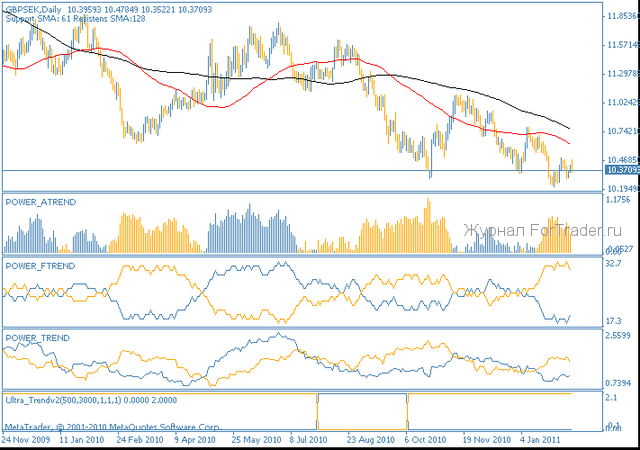
Task: Click the 8 Jul 2010 date label
Action: tap(309, 440)
